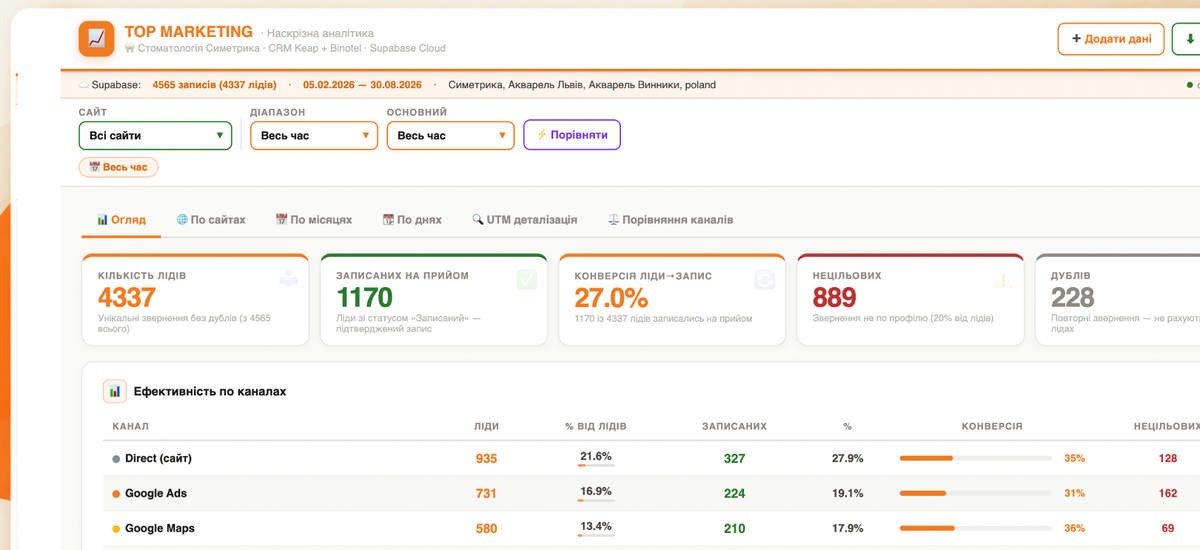The width and height of the screenshot is (1200, 550).
Task: Click the 4565 записів (4337 лідів) status text
Action: click(215, 85)
